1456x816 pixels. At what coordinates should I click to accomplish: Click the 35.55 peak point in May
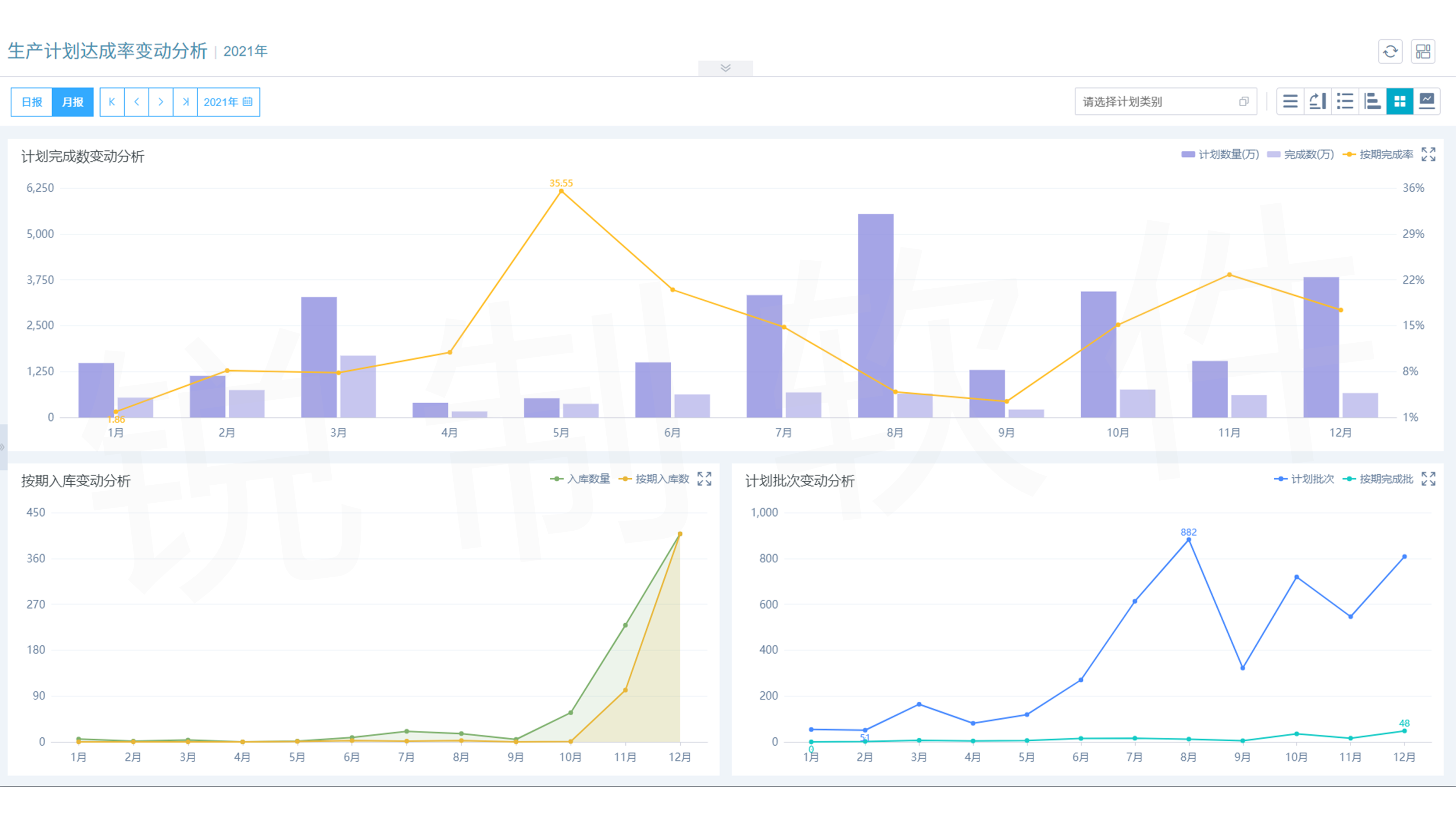coord(561,191)
